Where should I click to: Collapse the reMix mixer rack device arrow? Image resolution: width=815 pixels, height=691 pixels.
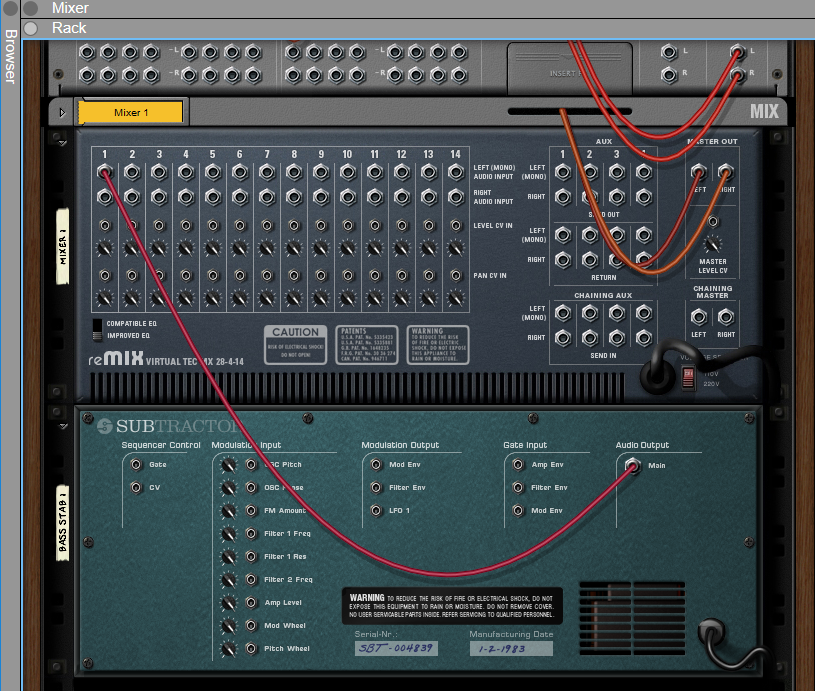point(62,142)
